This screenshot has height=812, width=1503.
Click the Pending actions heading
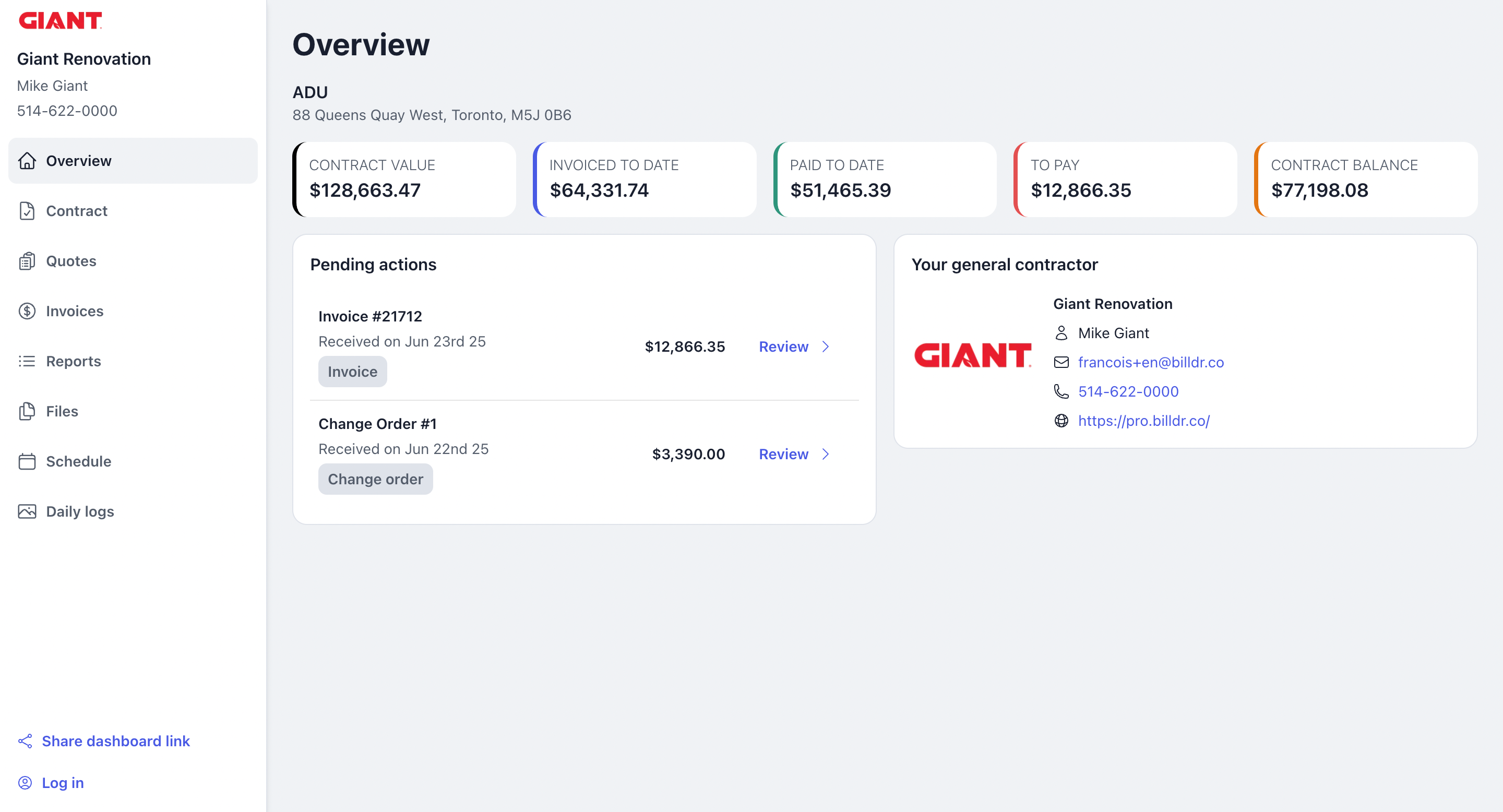[374, 264]
